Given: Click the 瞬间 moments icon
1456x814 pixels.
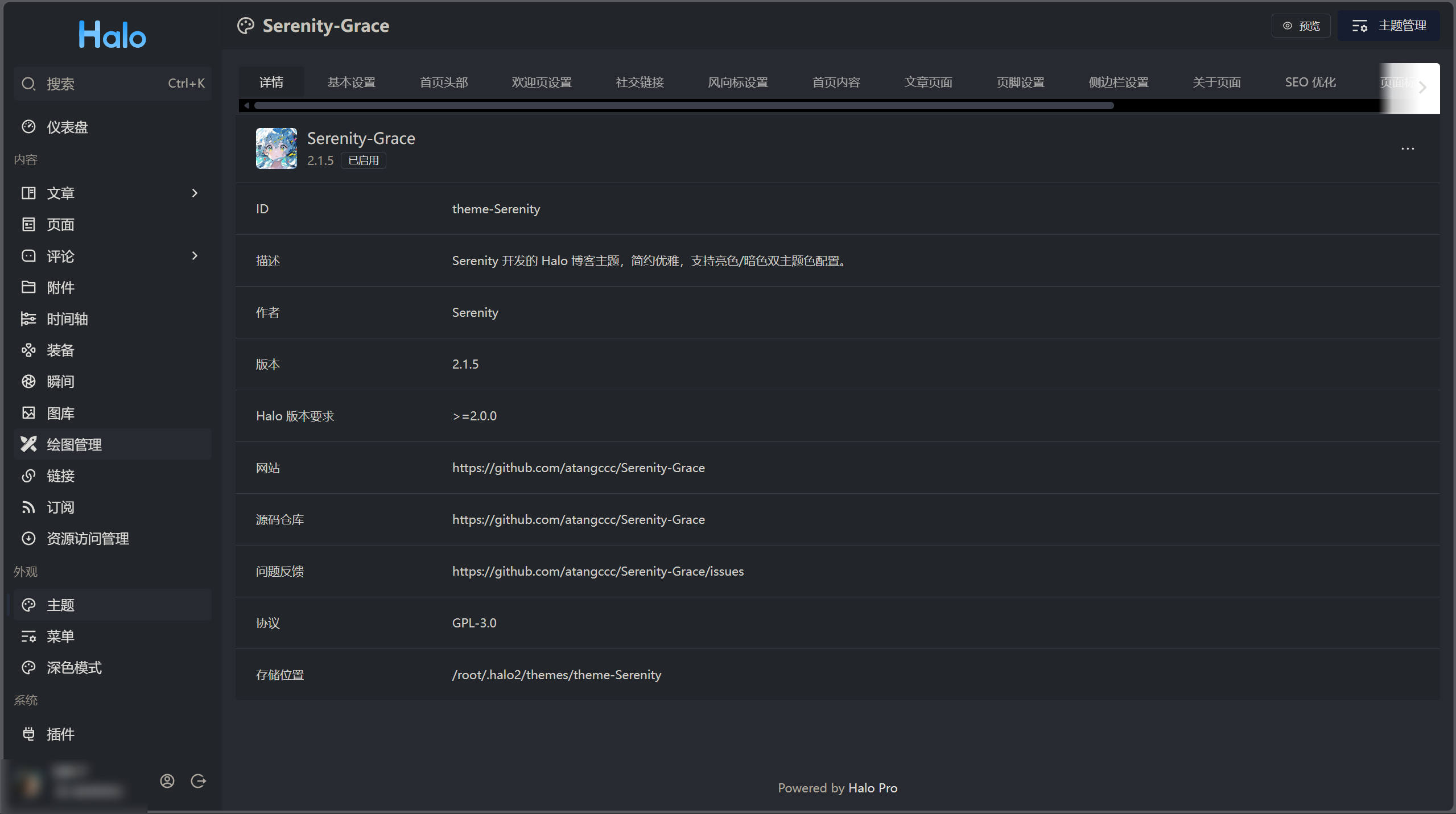Looking at the screenshot, I should coord(28,381).
